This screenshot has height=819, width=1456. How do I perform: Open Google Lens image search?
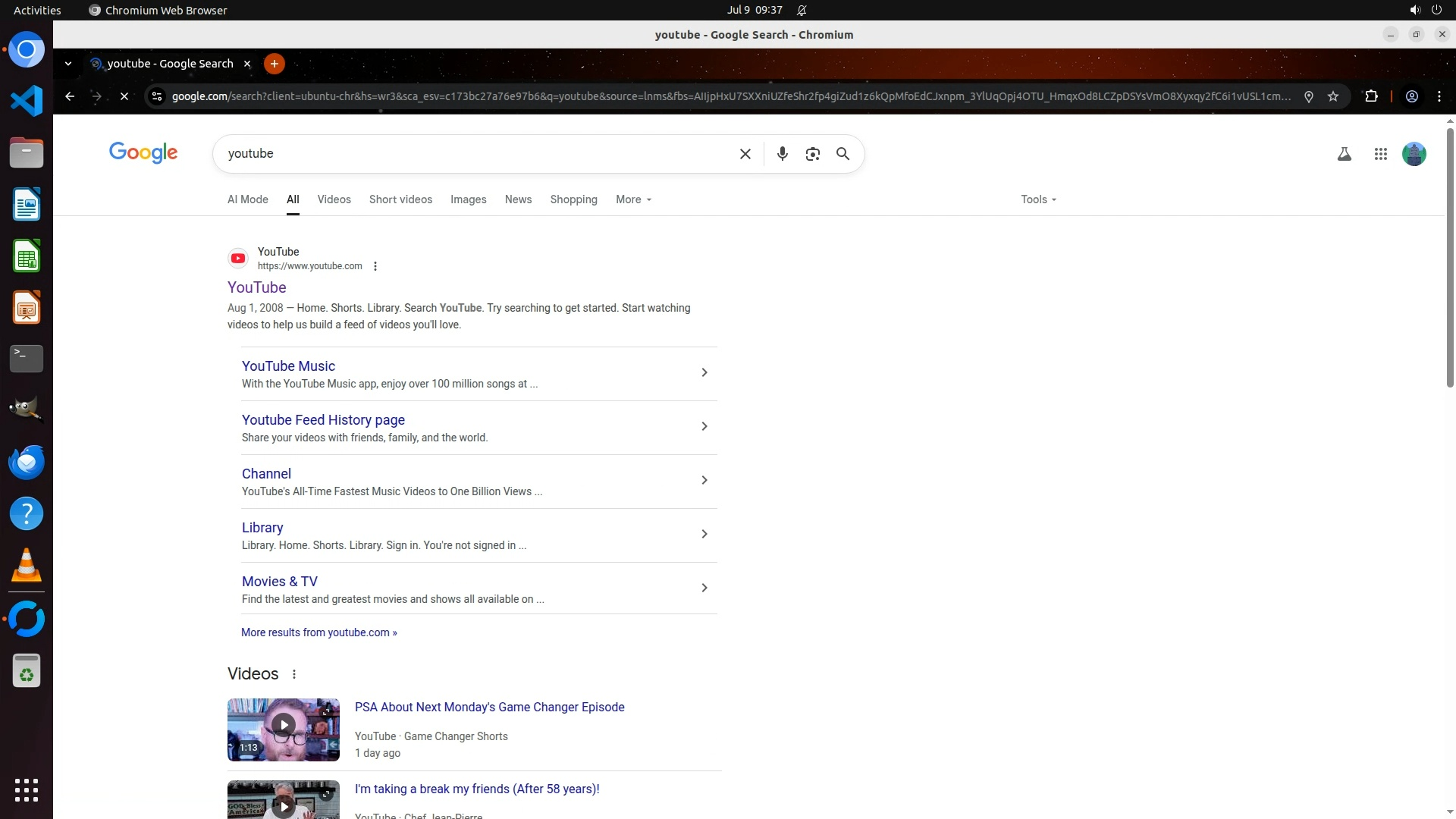tap(812, 154)
